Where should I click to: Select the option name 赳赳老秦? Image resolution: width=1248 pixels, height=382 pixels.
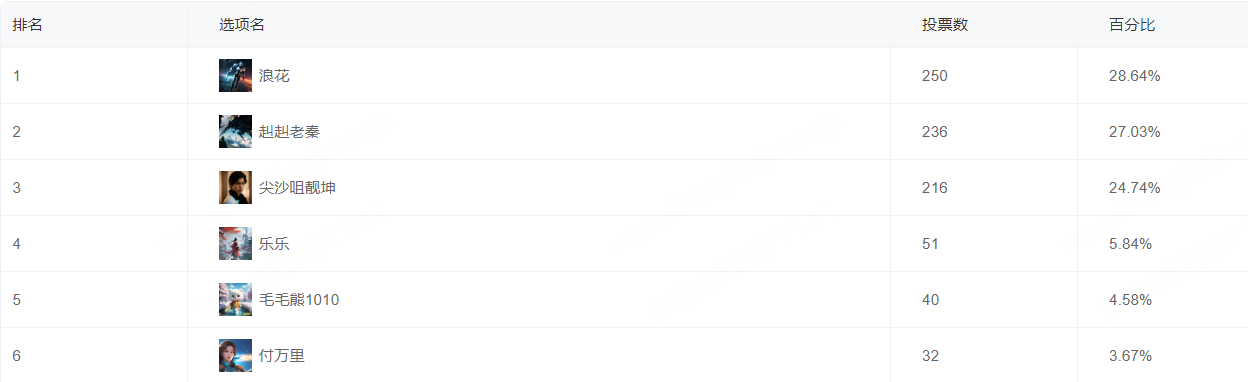click(x=289, y=132)
